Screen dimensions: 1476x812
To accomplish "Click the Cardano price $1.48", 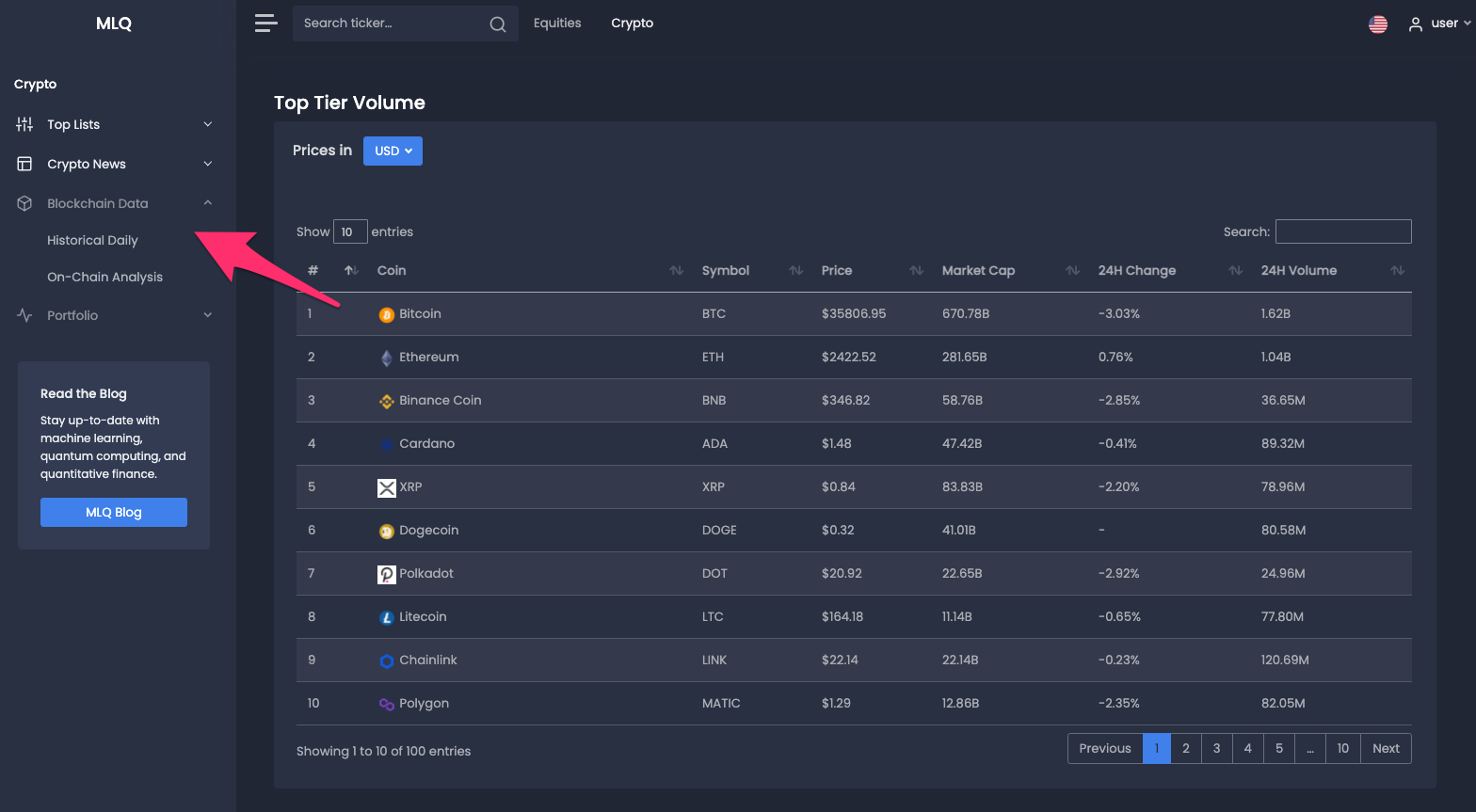I will point(836,443).
